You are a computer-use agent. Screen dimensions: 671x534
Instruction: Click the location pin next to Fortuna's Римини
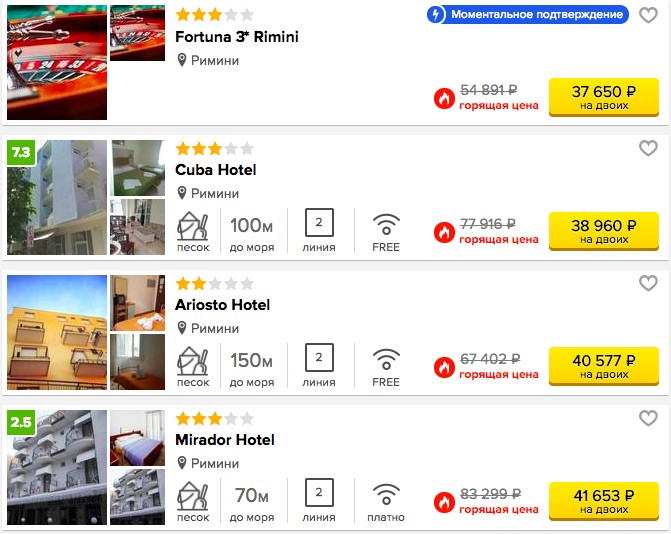[x=181, y=60]
